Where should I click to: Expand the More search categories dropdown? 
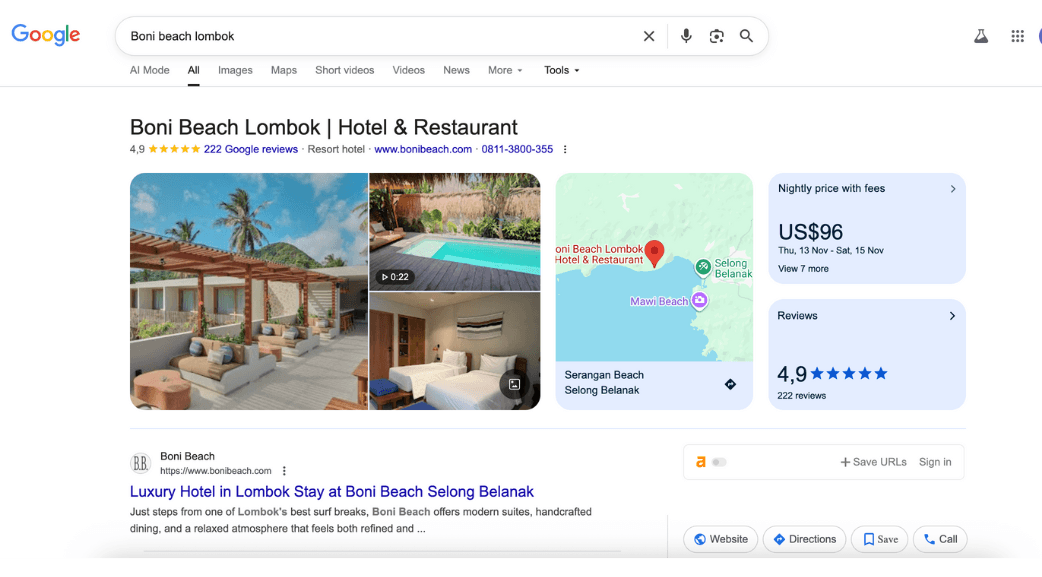point(505,70)
